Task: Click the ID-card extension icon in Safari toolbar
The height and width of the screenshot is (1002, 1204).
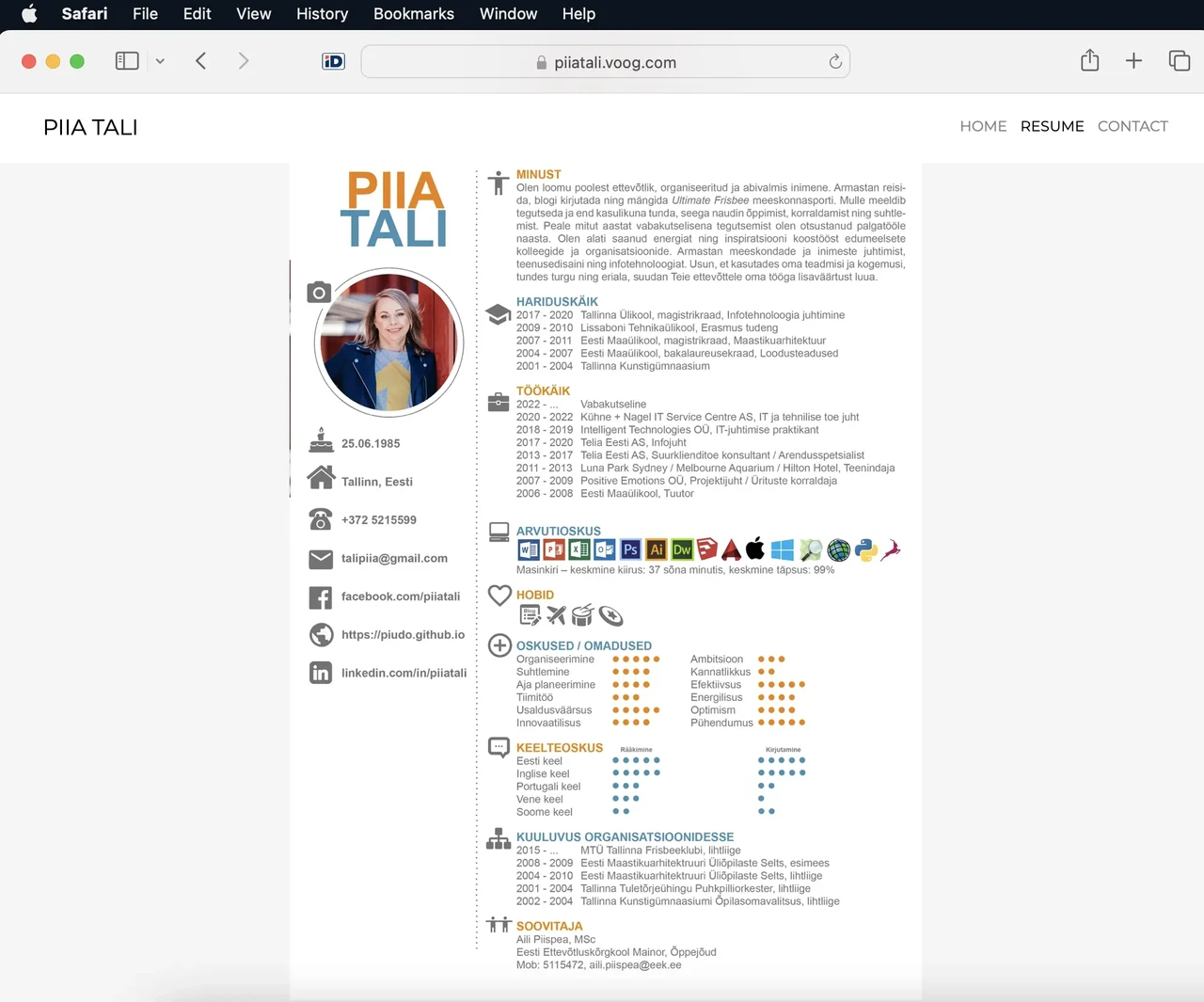Action: tap(334, 61)
